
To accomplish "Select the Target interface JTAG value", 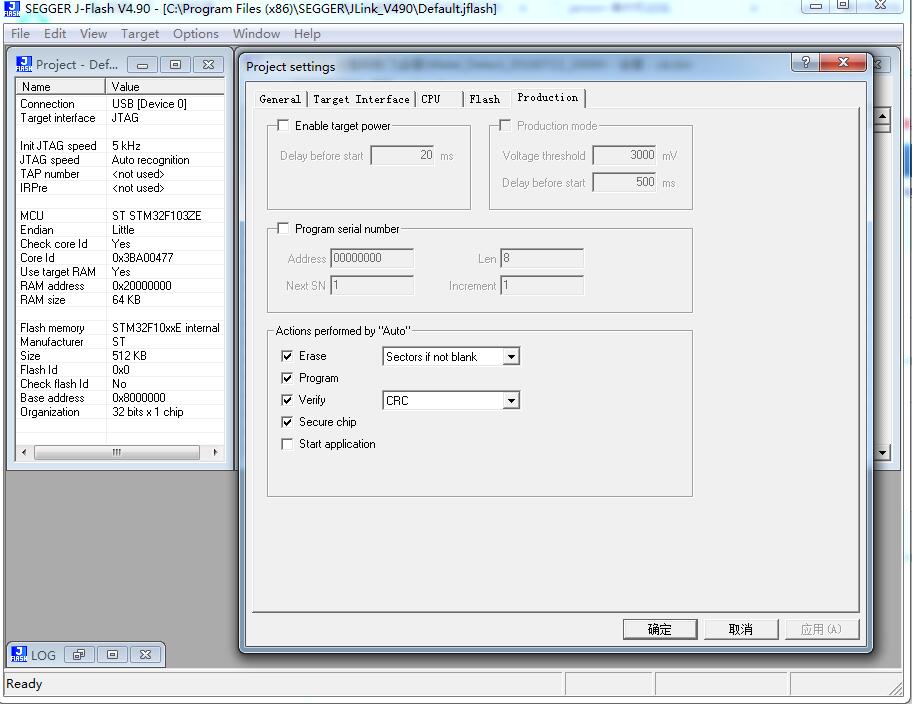I will 125,118.
